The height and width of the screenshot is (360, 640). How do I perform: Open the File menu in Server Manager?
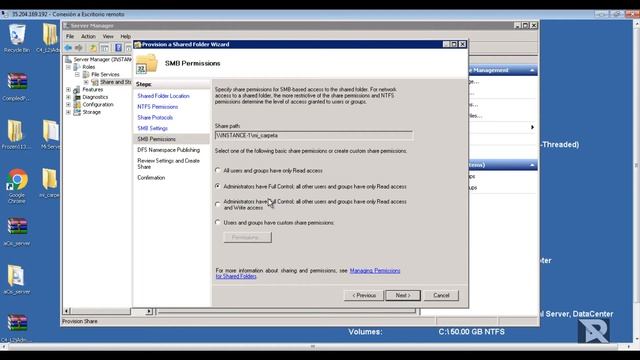(70, 36)
